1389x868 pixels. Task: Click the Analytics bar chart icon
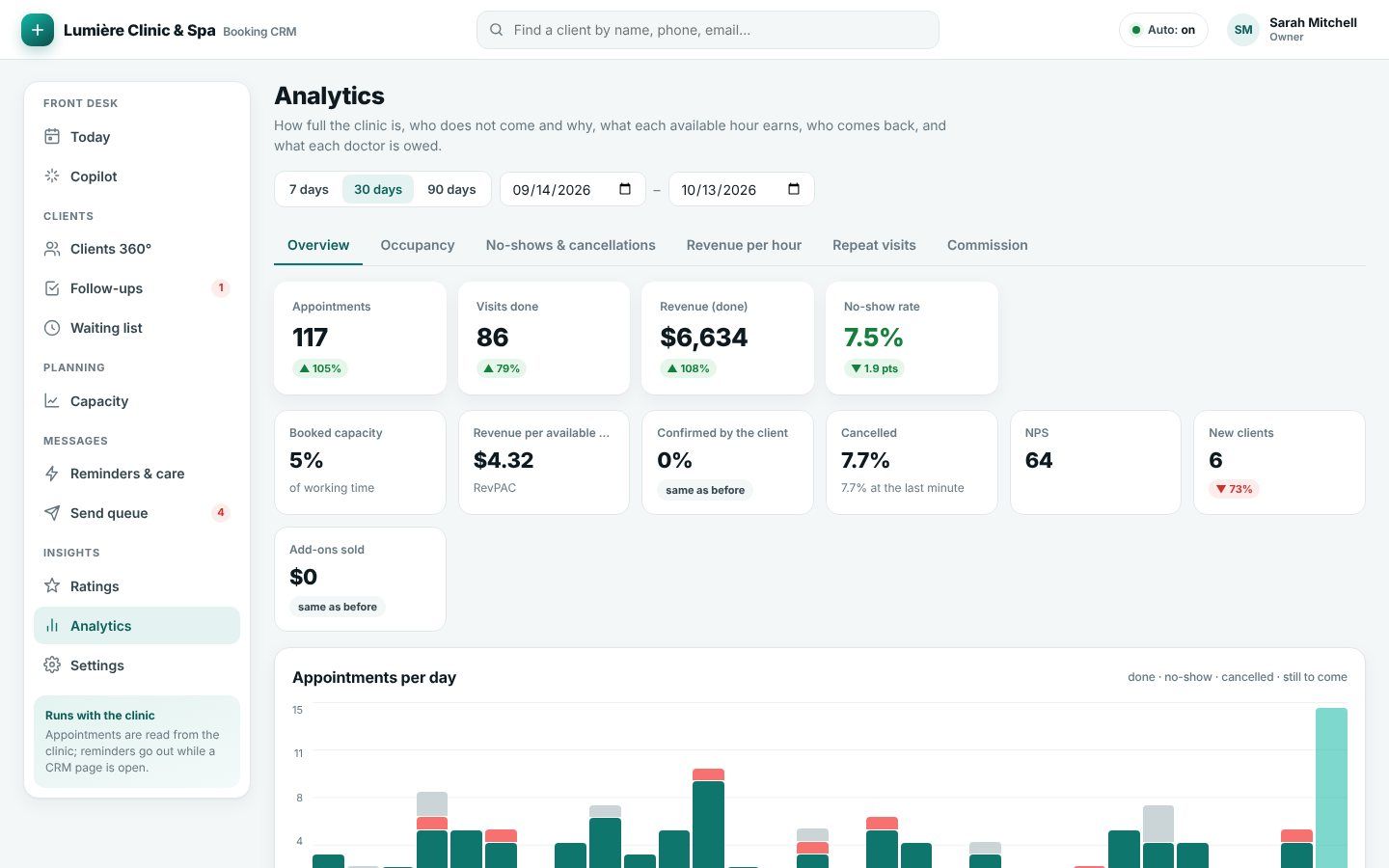point(52,626)
